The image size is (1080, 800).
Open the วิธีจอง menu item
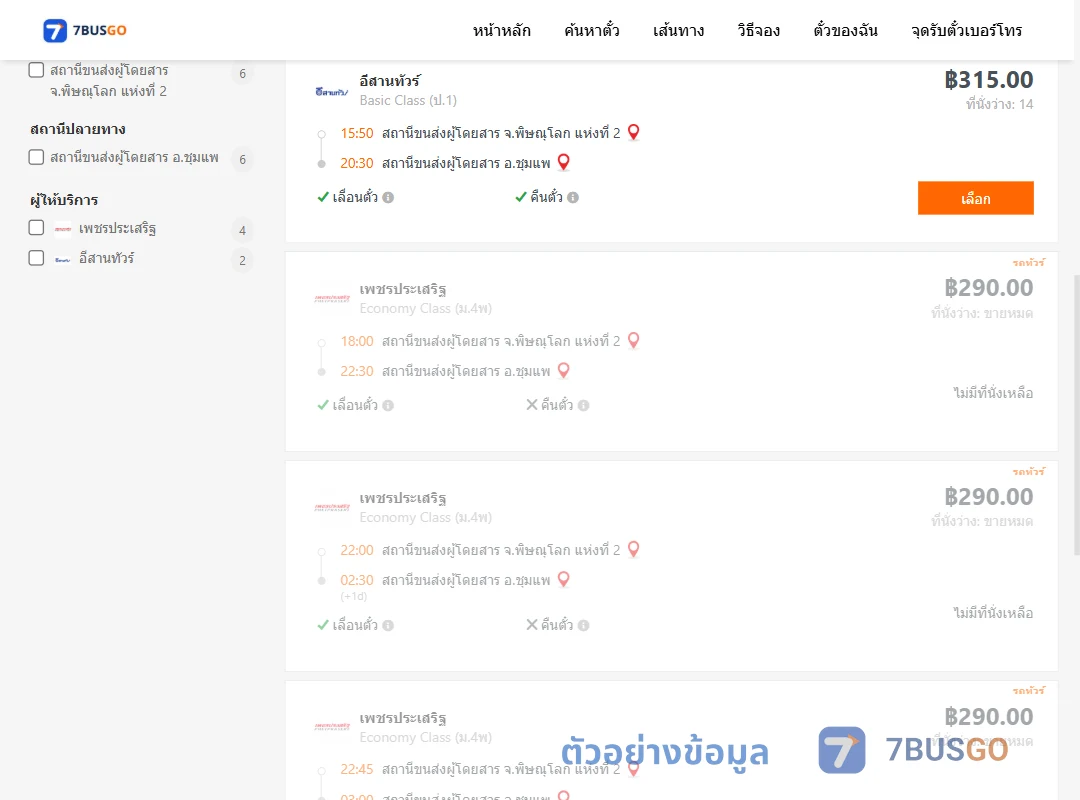[x=758, y=30]
